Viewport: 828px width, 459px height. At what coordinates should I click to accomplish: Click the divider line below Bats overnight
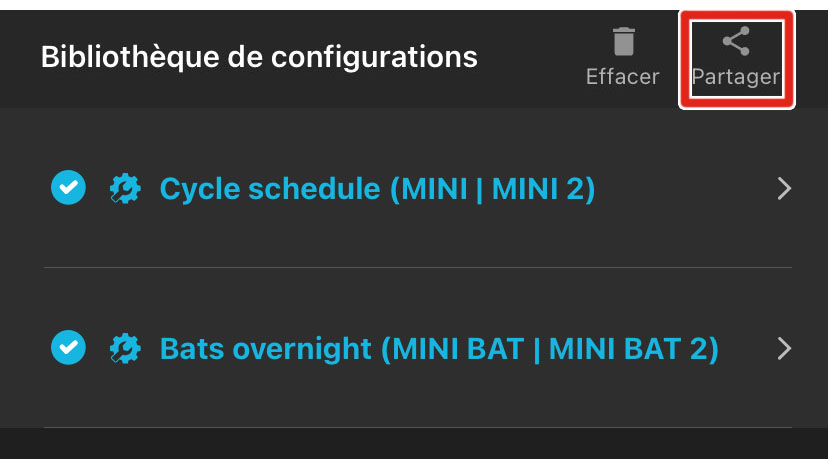click(417, 428)
